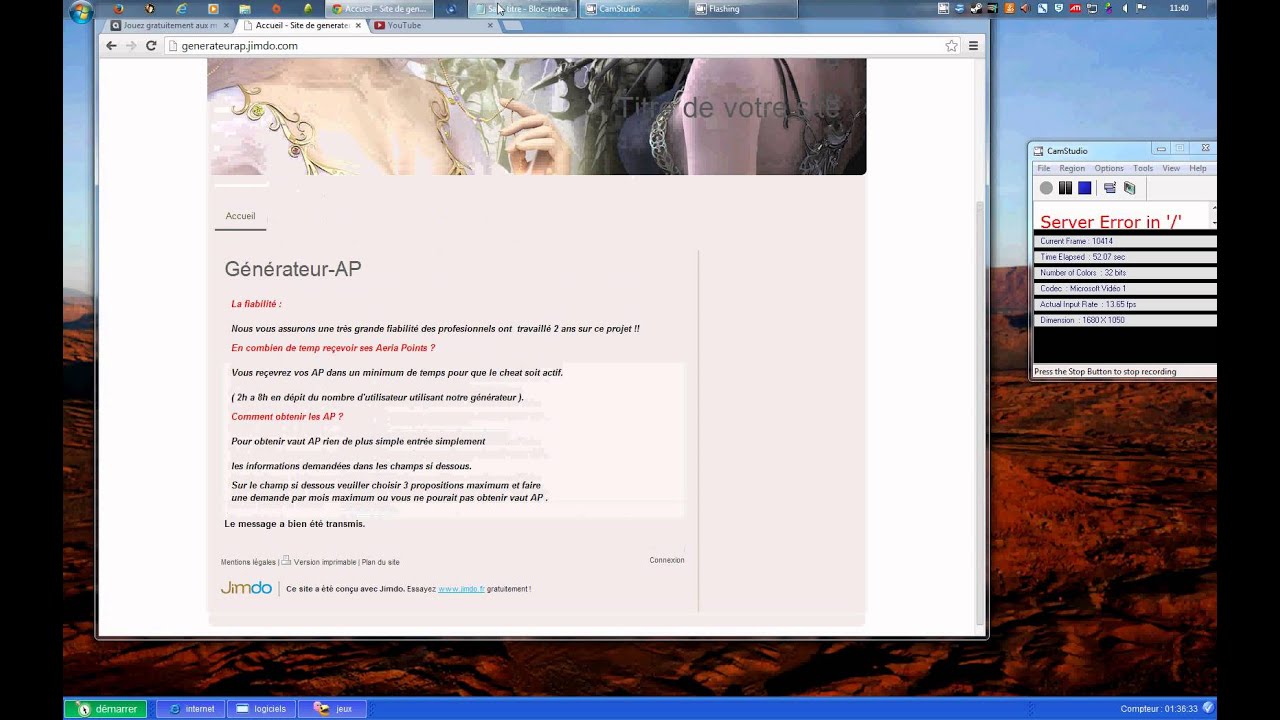Image resolution: width=1280 pixels, height=720 pixels.
Task: Open the 'internet' toolbar at the bottom
Action: click(x=192, y=709)
